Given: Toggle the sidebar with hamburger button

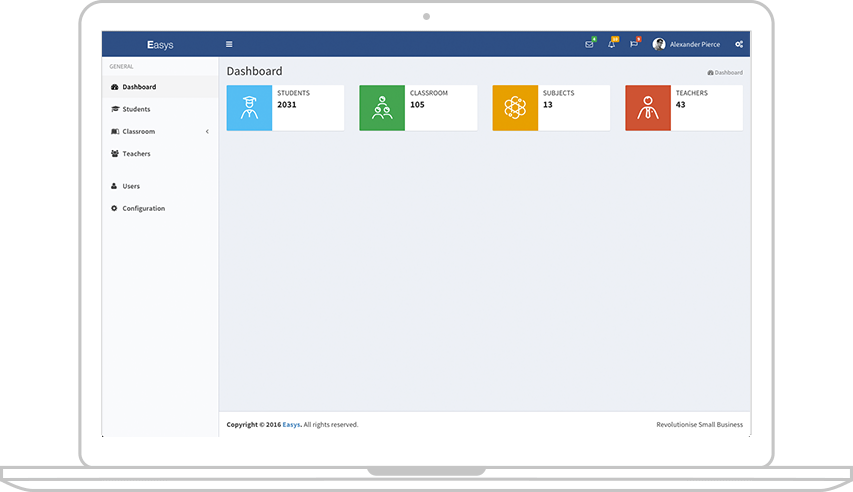Looking at the screenshot, I should coord(229,44).
